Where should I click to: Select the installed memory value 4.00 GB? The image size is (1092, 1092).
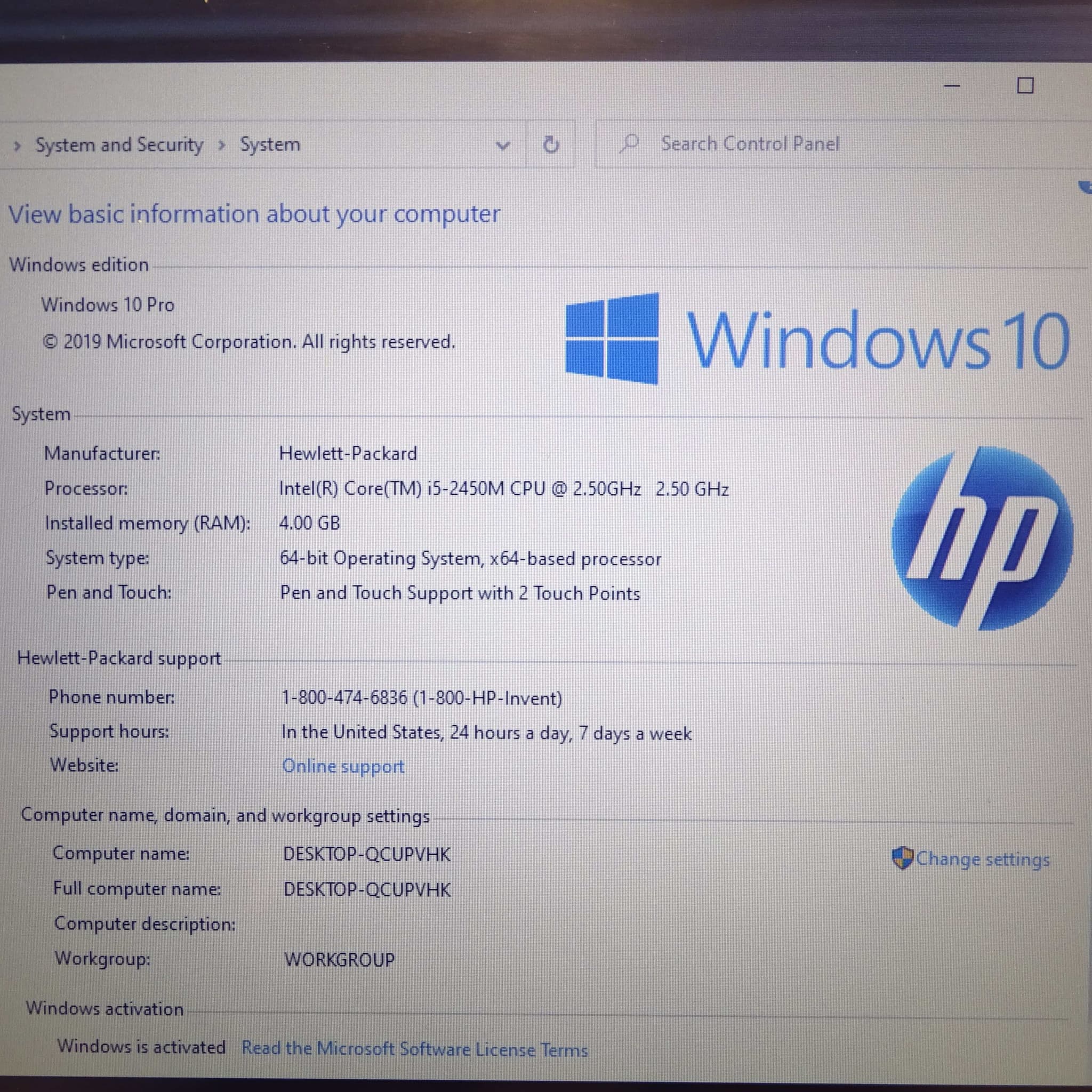coord(310,523)
